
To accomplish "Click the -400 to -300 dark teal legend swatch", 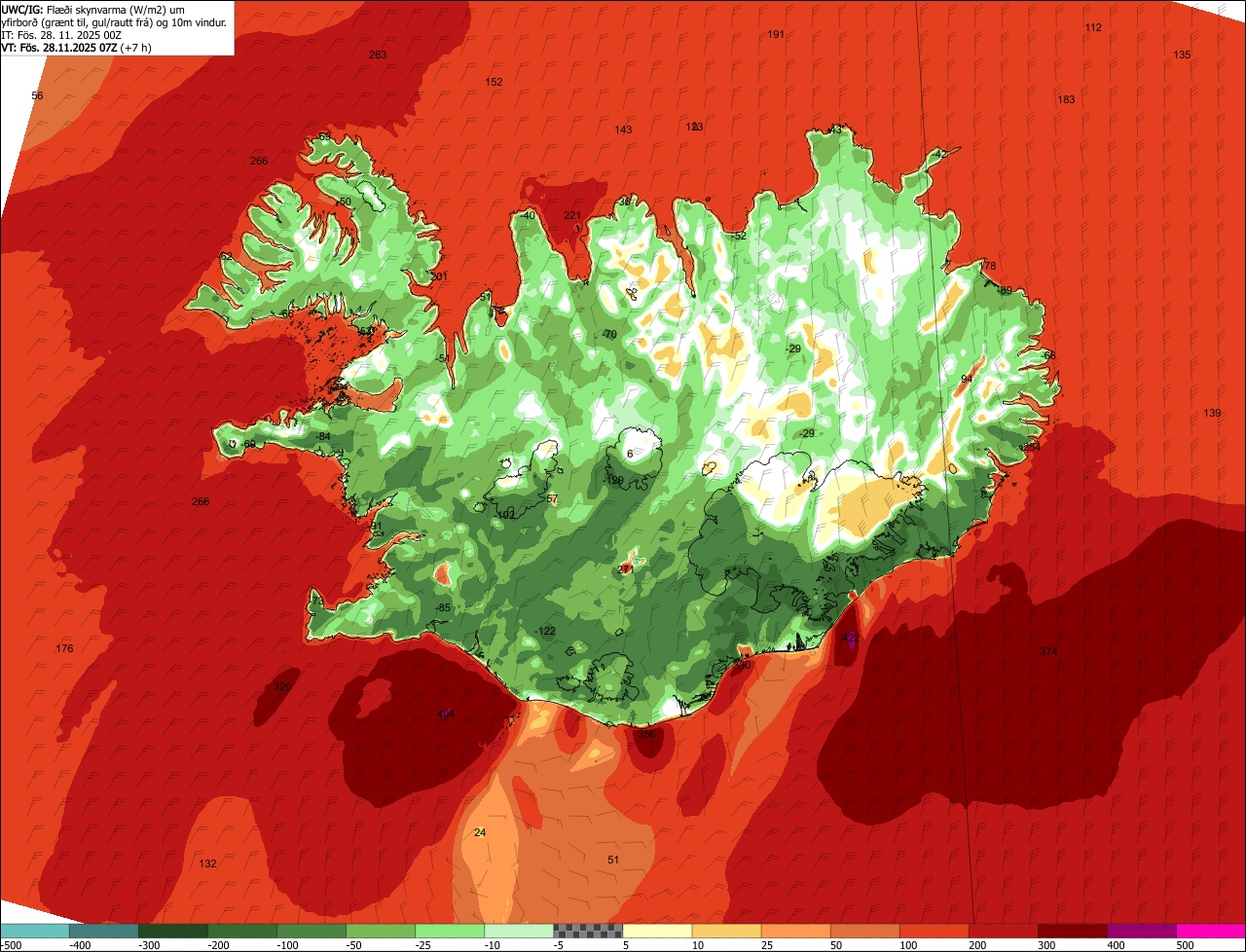I will point(103,931).
